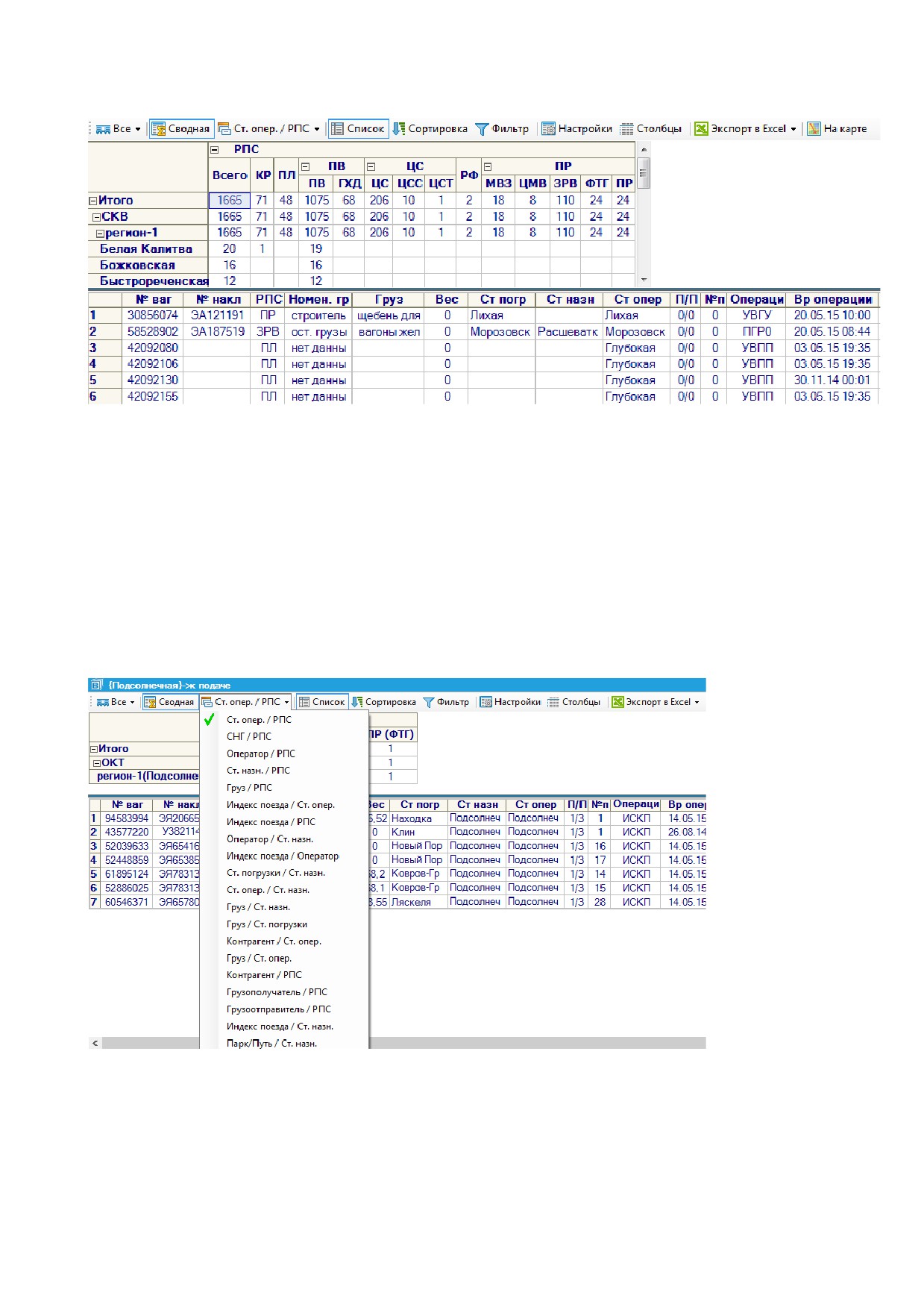Click the pivot table scrollbar up arrow
The width and height of the screenshot is (924, 1307).
tap(644, 150)
